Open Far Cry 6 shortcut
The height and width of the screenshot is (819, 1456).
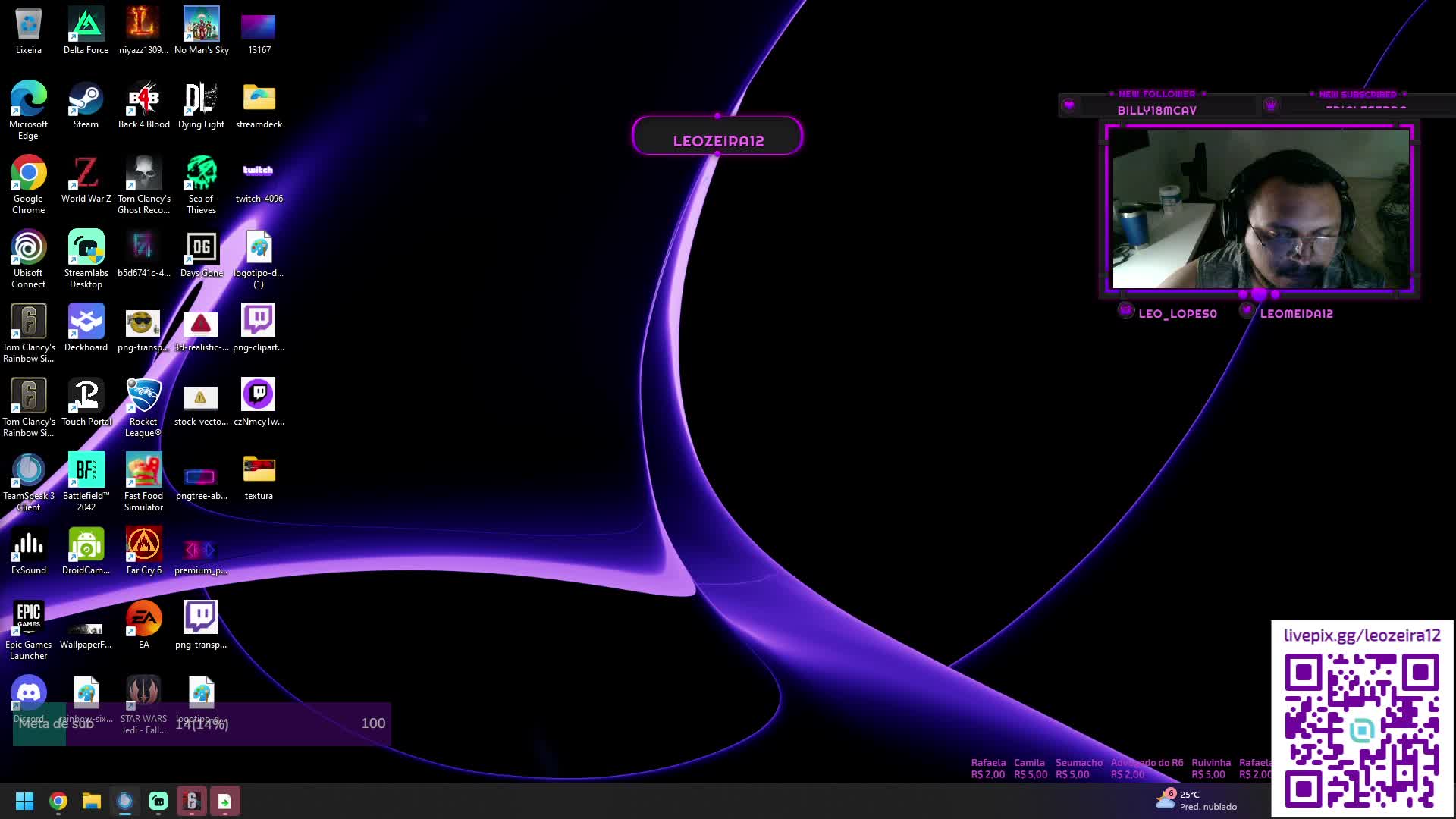(143, 551)
